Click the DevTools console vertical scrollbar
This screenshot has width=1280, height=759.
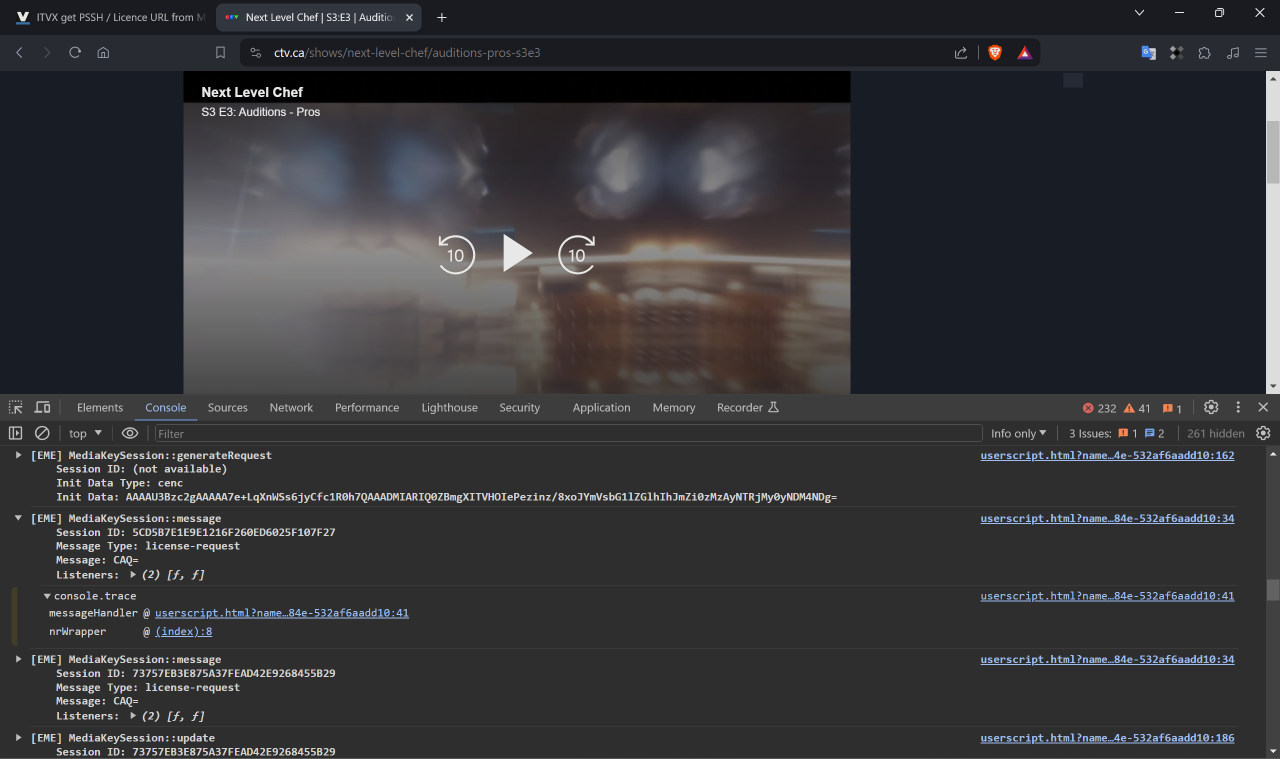[x=1273, y=590]
